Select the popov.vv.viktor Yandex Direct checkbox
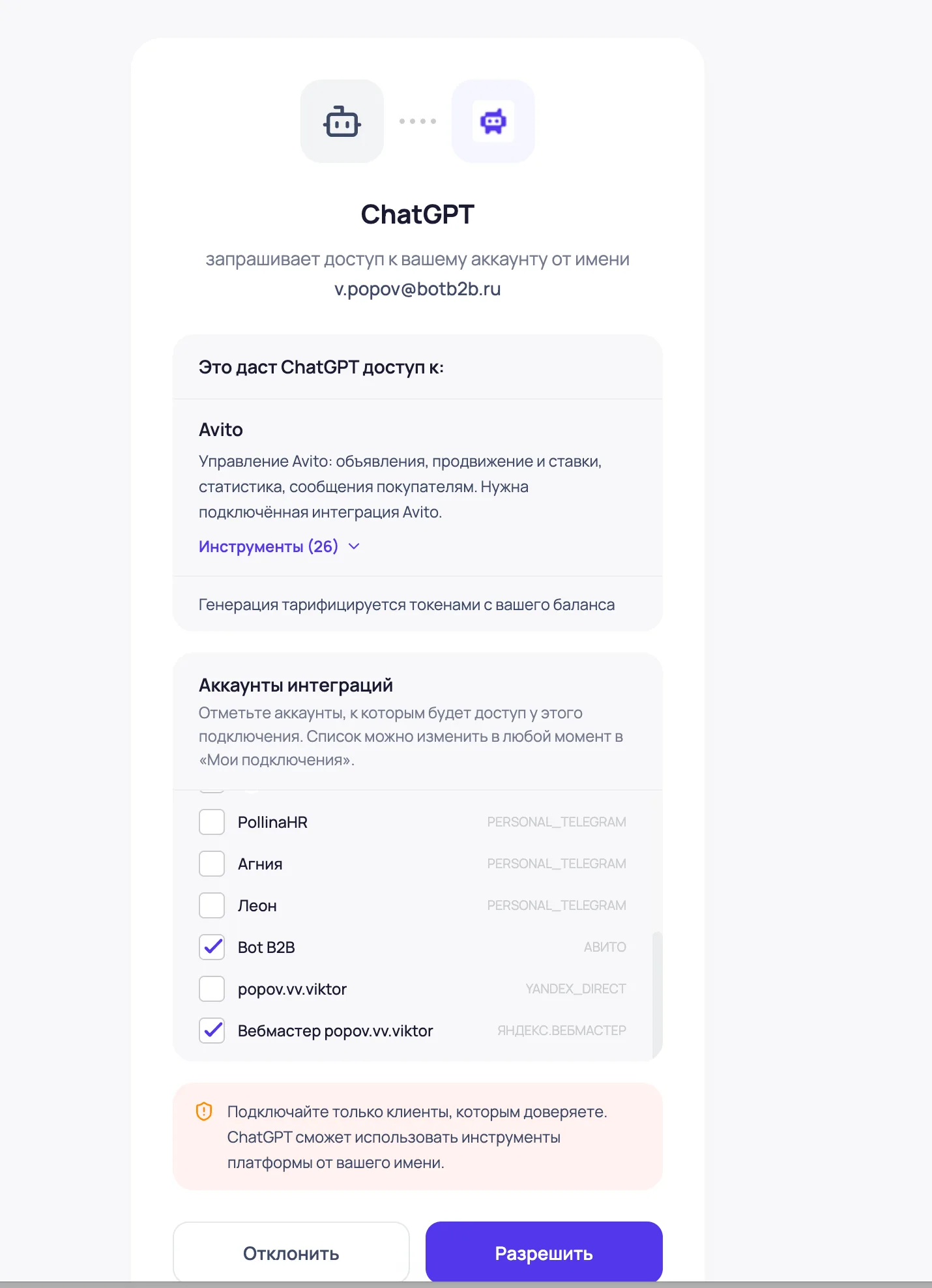Viewport: 932px width, 1288px height. 212,989
